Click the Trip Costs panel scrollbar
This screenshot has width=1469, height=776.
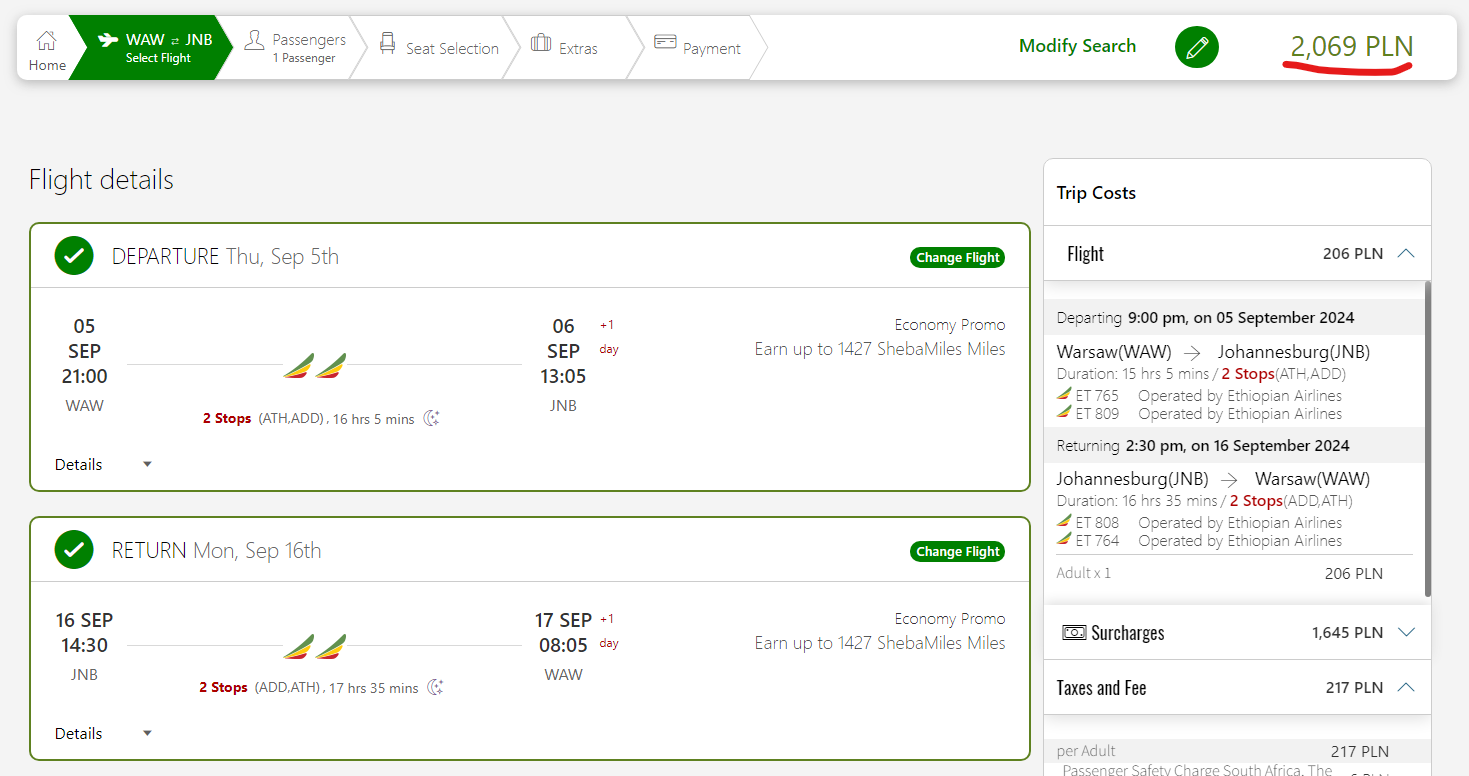1427,440
